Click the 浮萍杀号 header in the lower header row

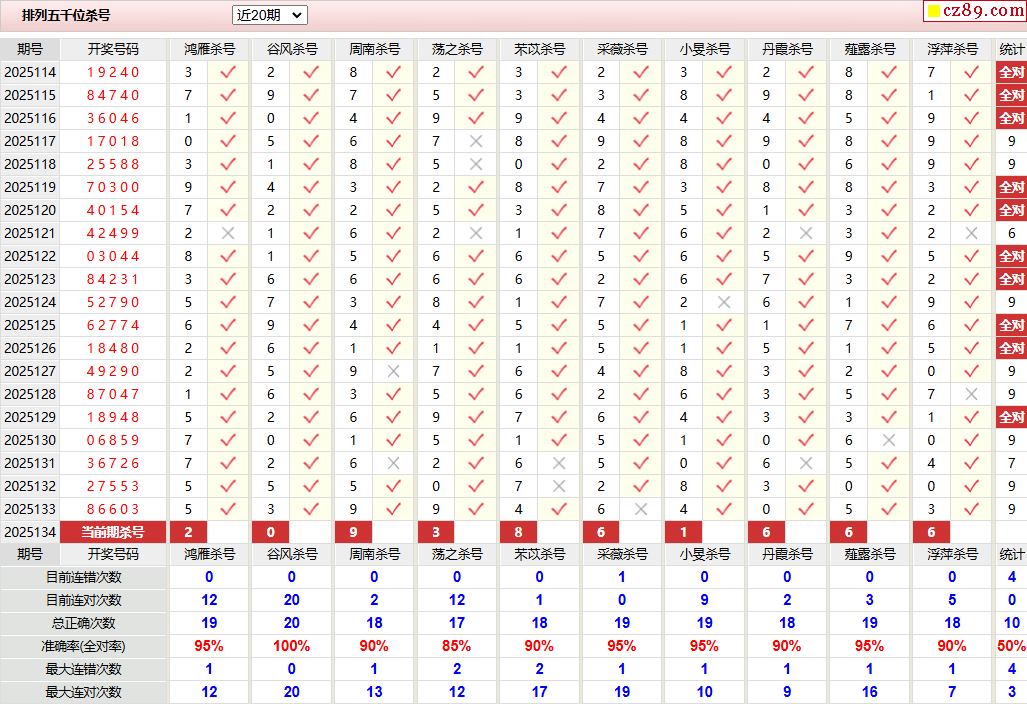[x=952, y=554]
